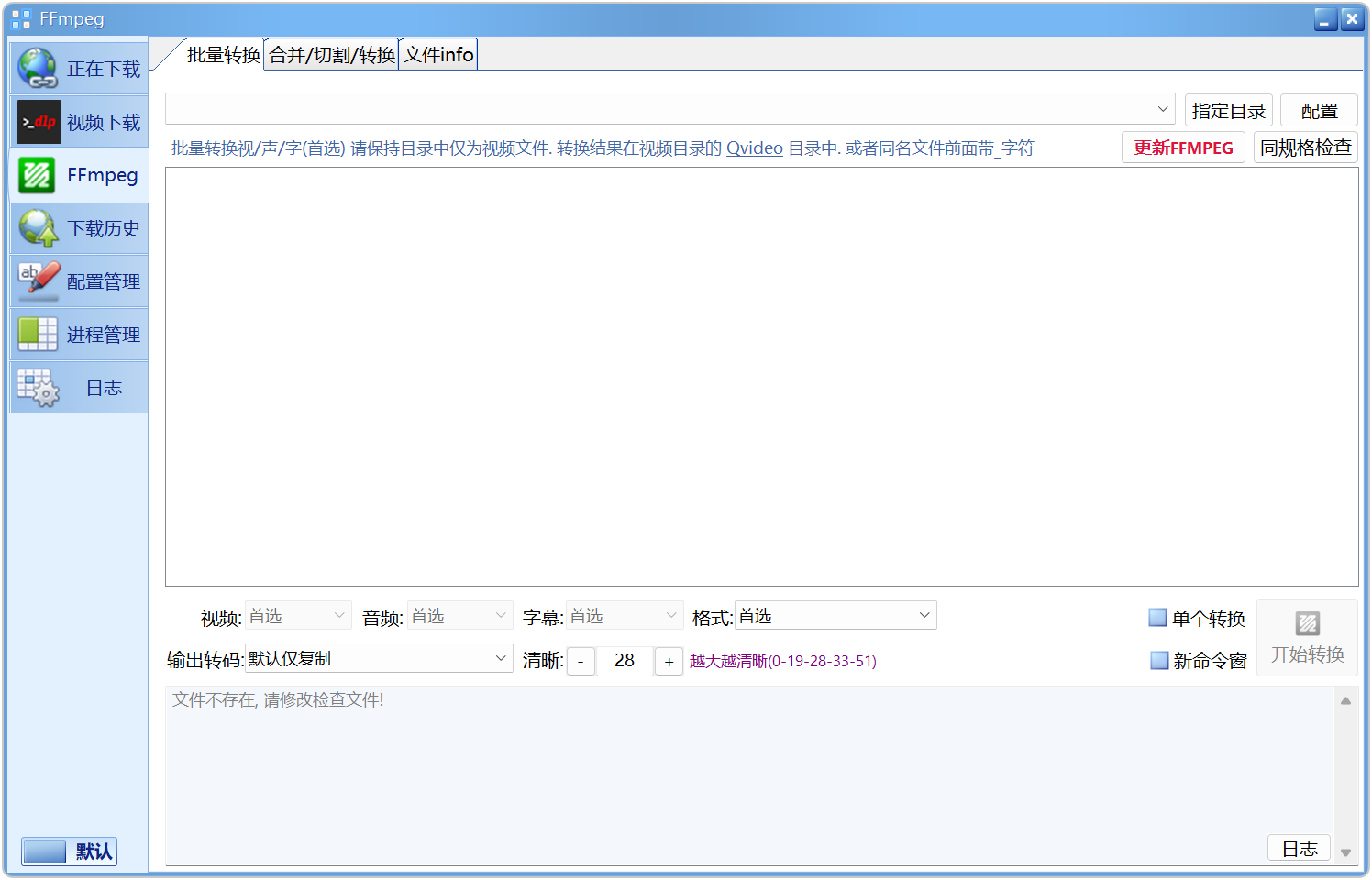Open the directory path dropdown
This screenshot has height=880, width=1372.
(1163, 109)
